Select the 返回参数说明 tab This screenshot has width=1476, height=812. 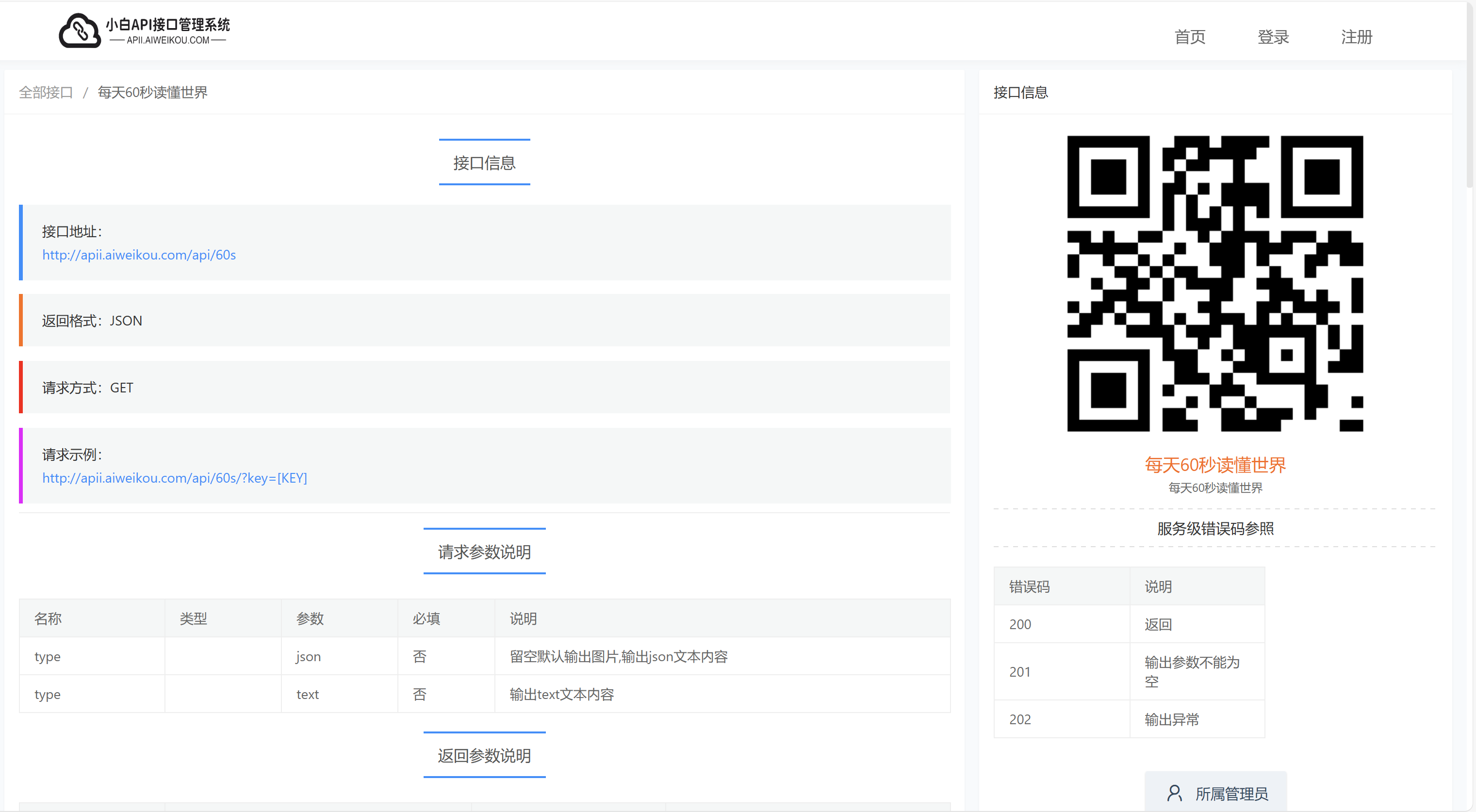[x=484, y=756]
